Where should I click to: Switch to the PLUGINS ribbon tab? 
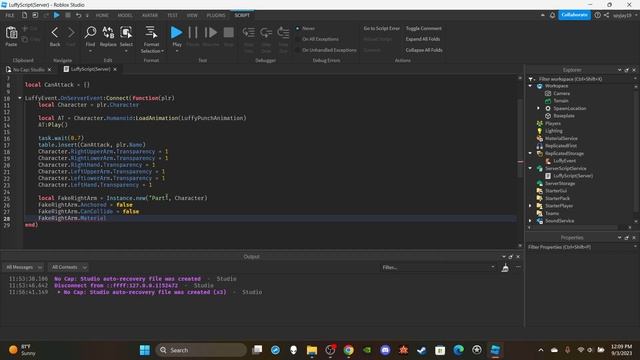216,15
